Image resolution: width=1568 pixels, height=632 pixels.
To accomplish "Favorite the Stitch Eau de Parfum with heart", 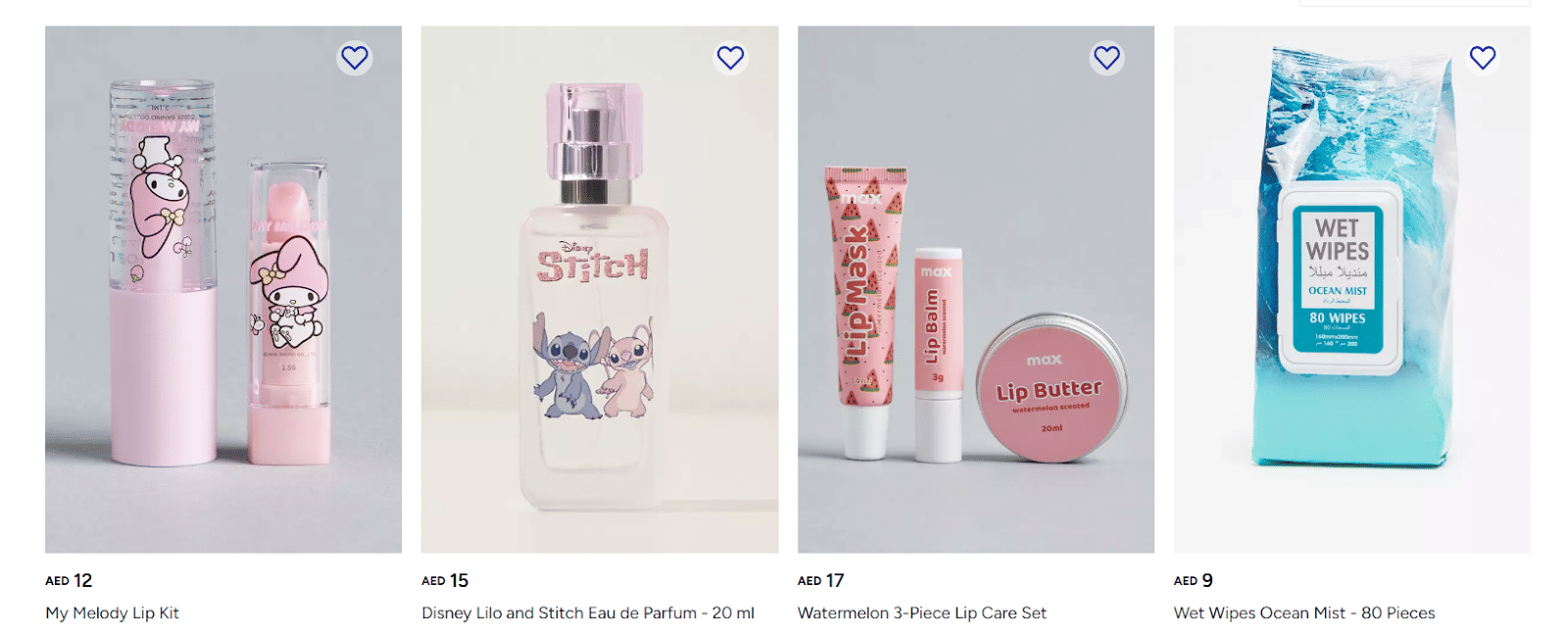I will [x=730, y=58].
